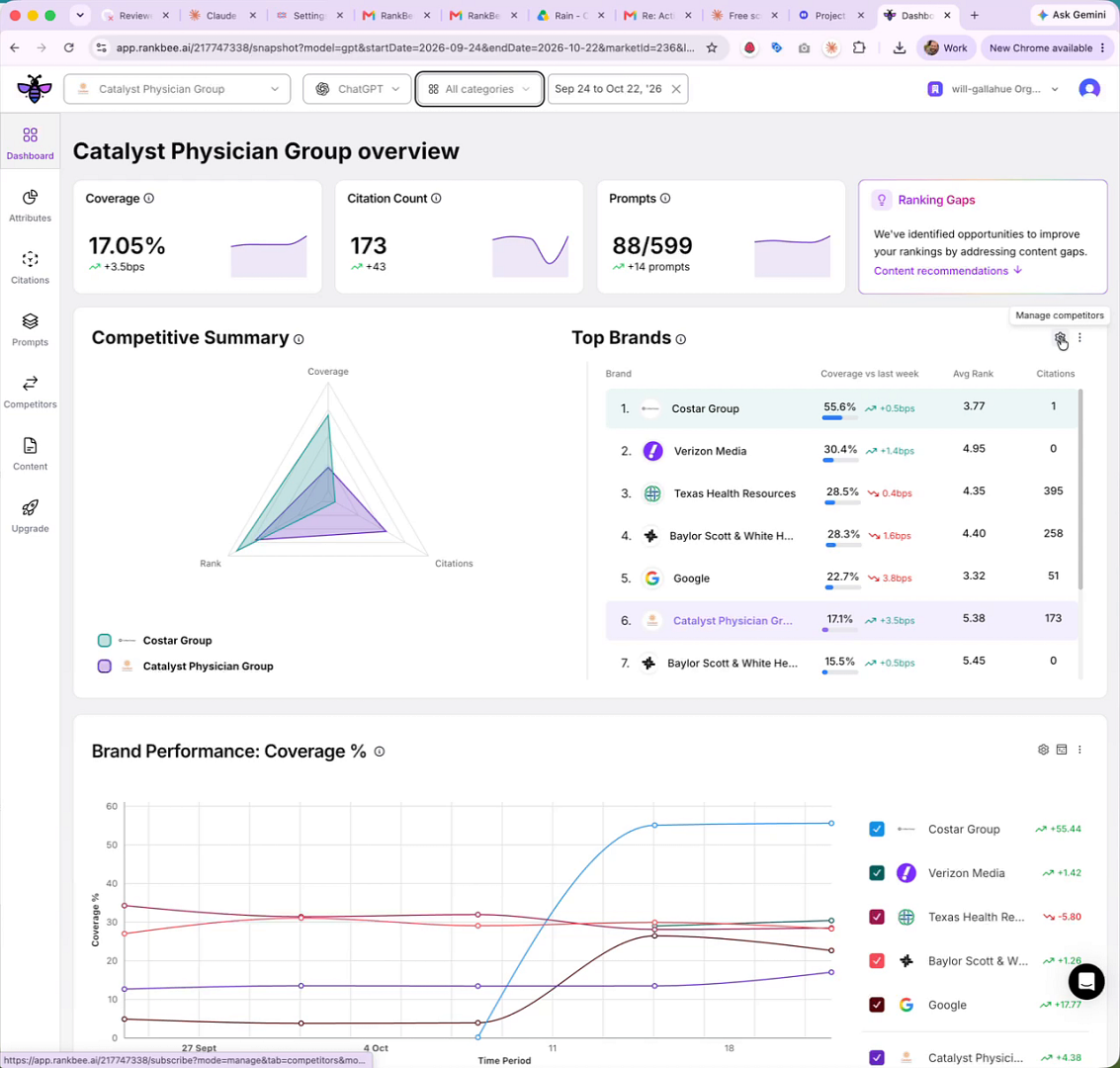Open Chrome tab search chevron

point(80,15)
